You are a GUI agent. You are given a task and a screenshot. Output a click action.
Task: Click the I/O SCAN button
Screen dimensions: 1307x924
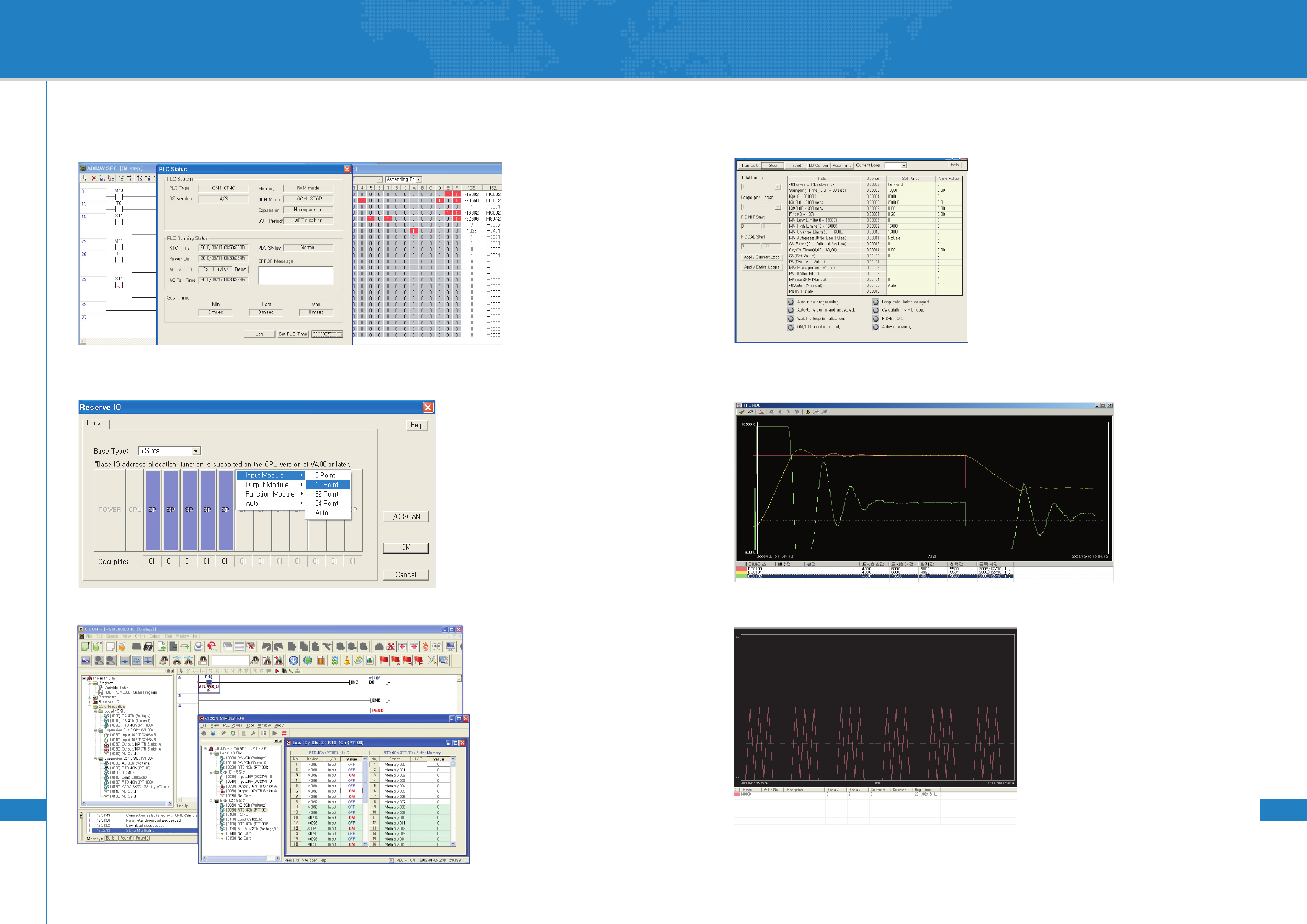click(405, 517)
